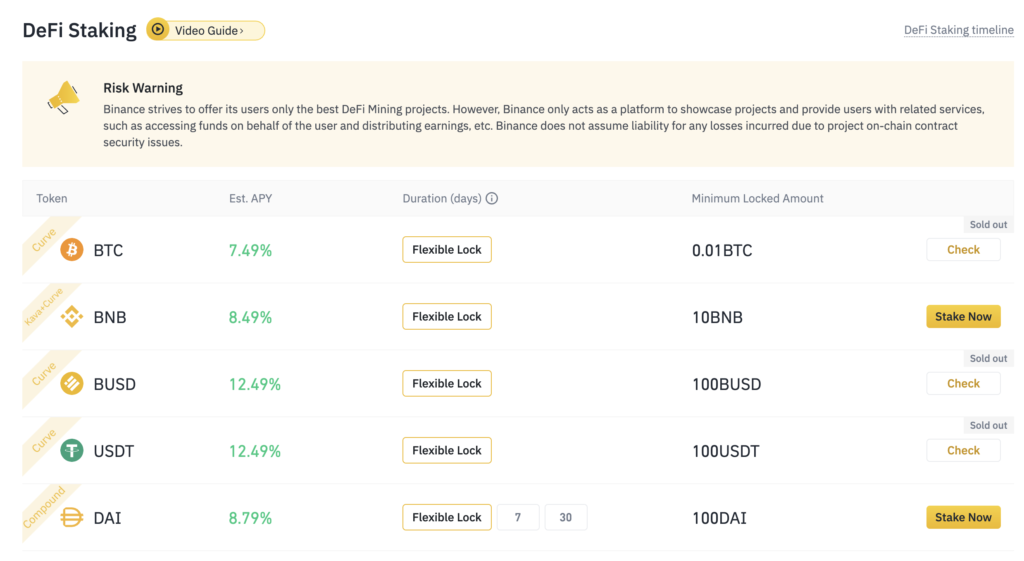Click the 10BNB minimum amount
This screenshot has height=561, width=1024.
(x=717, y=317)
